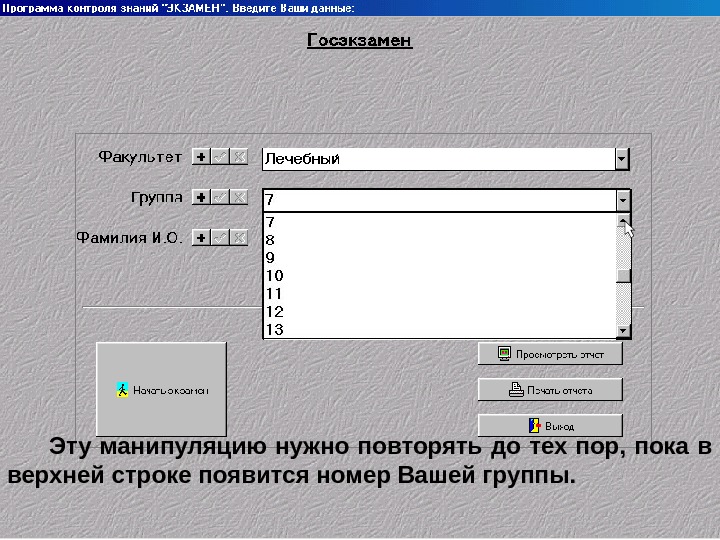Viewport: 720px width, 540px height.
Task: Select group 9 in the dropdown list
Action: click(441, 258)
